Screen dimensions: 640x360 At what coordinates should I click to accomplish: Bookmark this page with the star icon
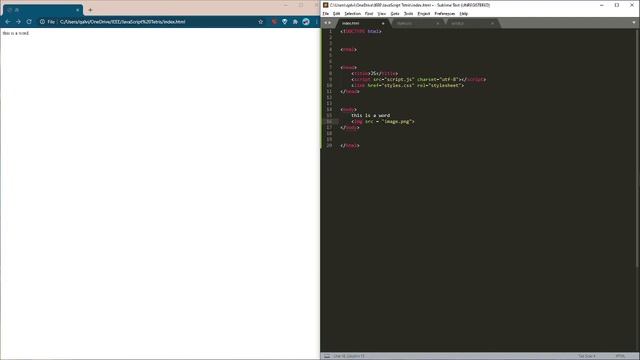[261, 22]
